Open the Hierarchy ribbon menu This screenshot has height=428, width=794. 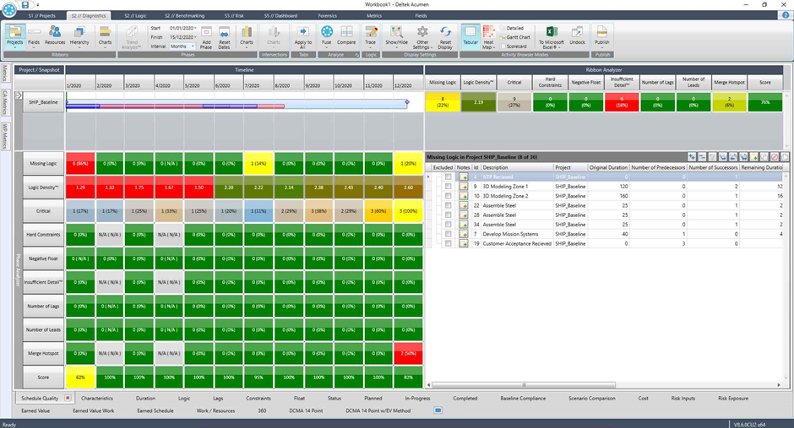click(80, 36)
